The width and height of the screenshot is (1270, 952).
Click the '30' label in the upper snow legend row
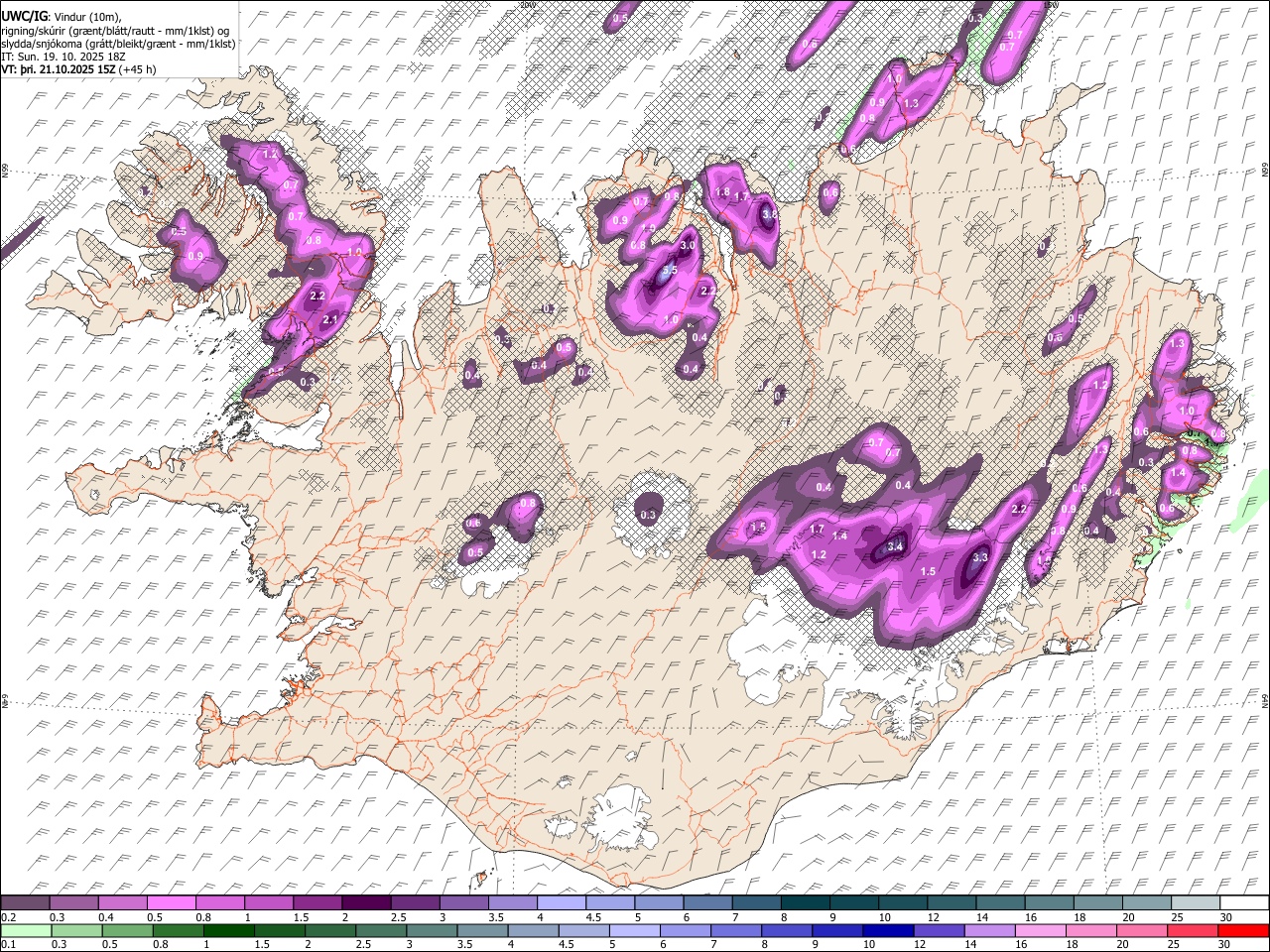[1226, 917]
